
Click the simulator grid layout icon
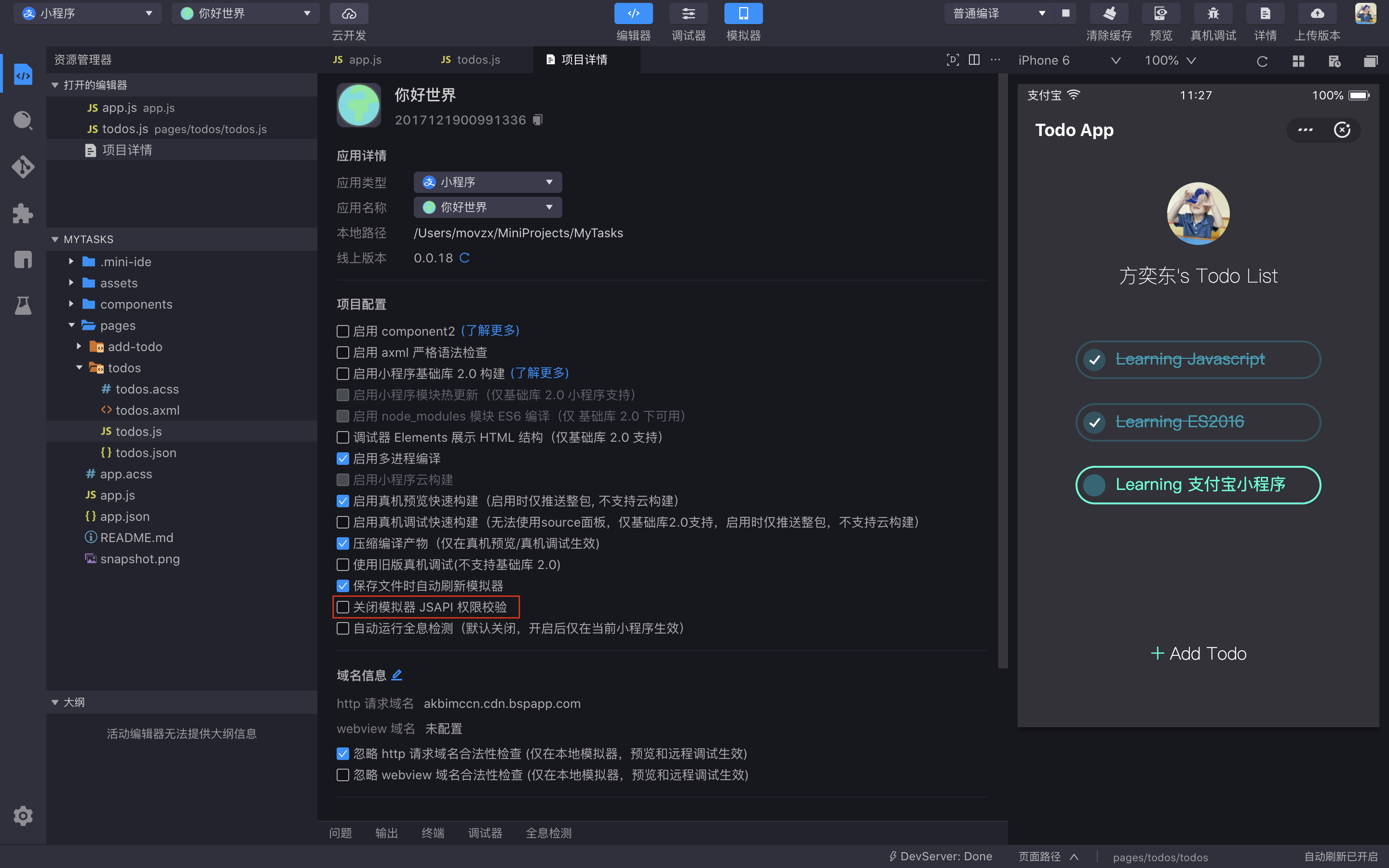1298,61
